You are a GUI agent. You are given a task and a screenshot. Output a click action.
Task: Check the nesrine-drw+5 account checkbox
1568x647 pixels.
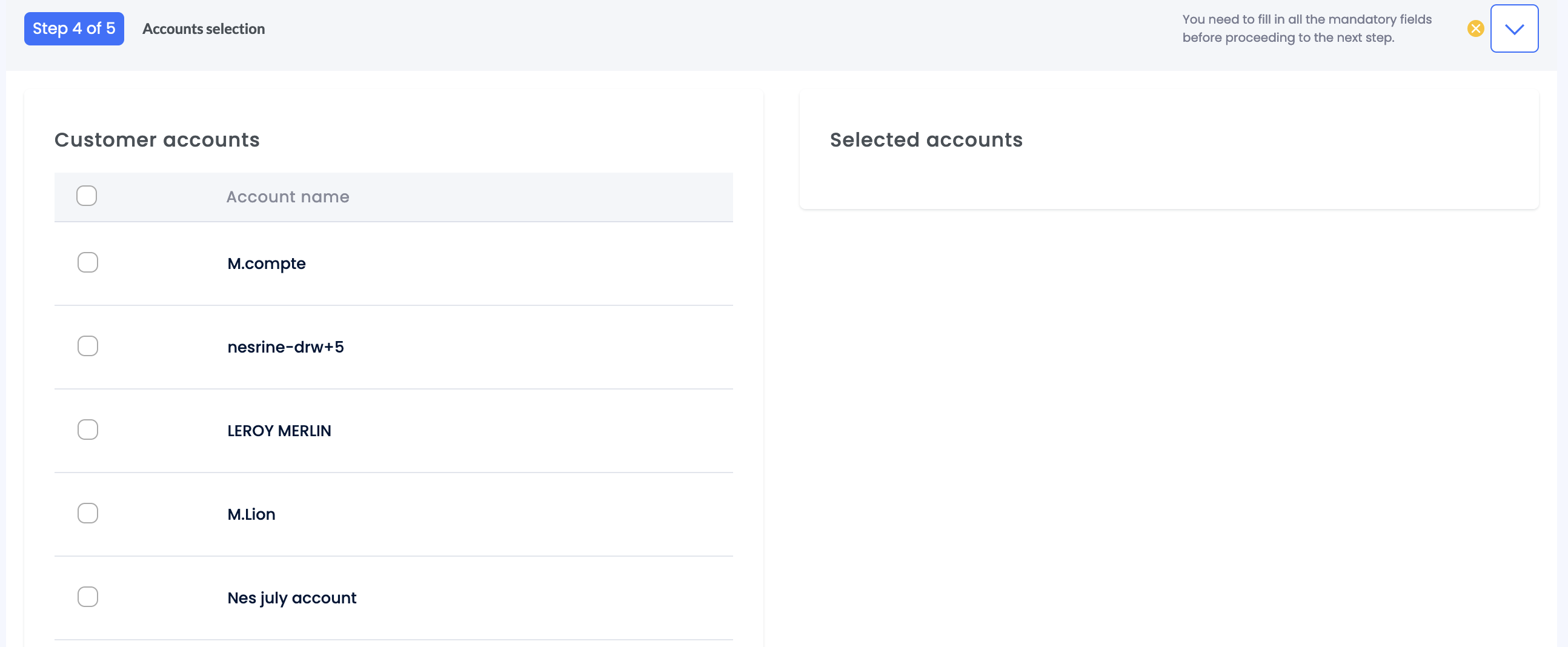[x=87, y=345]
